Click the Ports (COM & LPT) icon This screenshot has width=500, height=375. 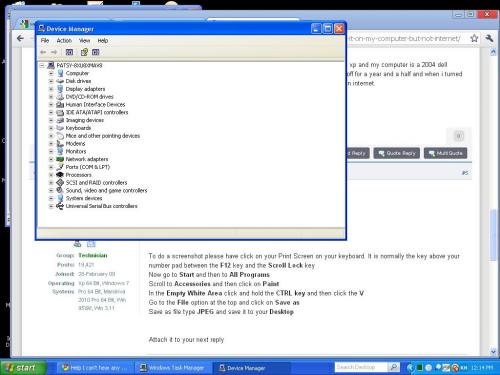tap(60, 167)
